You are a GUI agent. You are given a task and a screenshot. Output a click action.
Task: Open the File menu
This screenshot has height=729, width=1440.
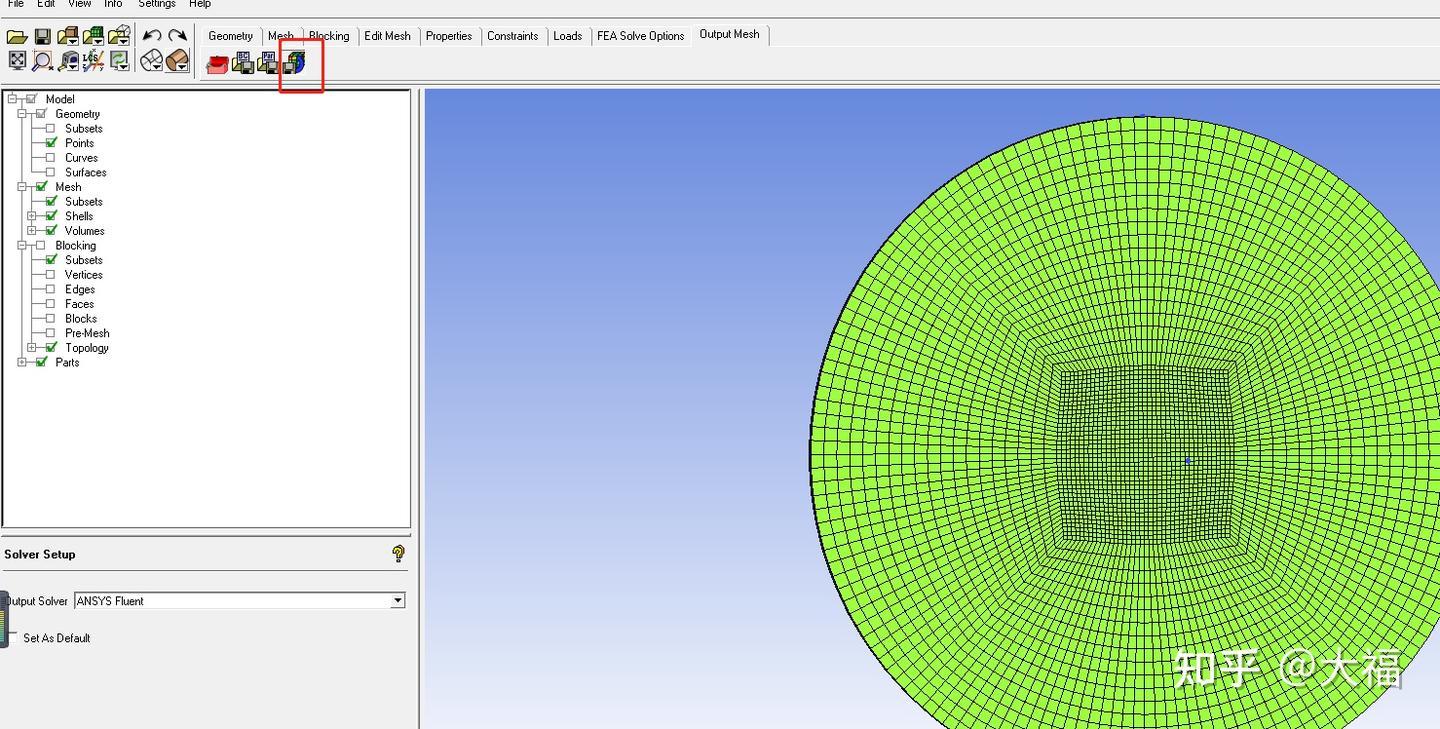point(16,4)
